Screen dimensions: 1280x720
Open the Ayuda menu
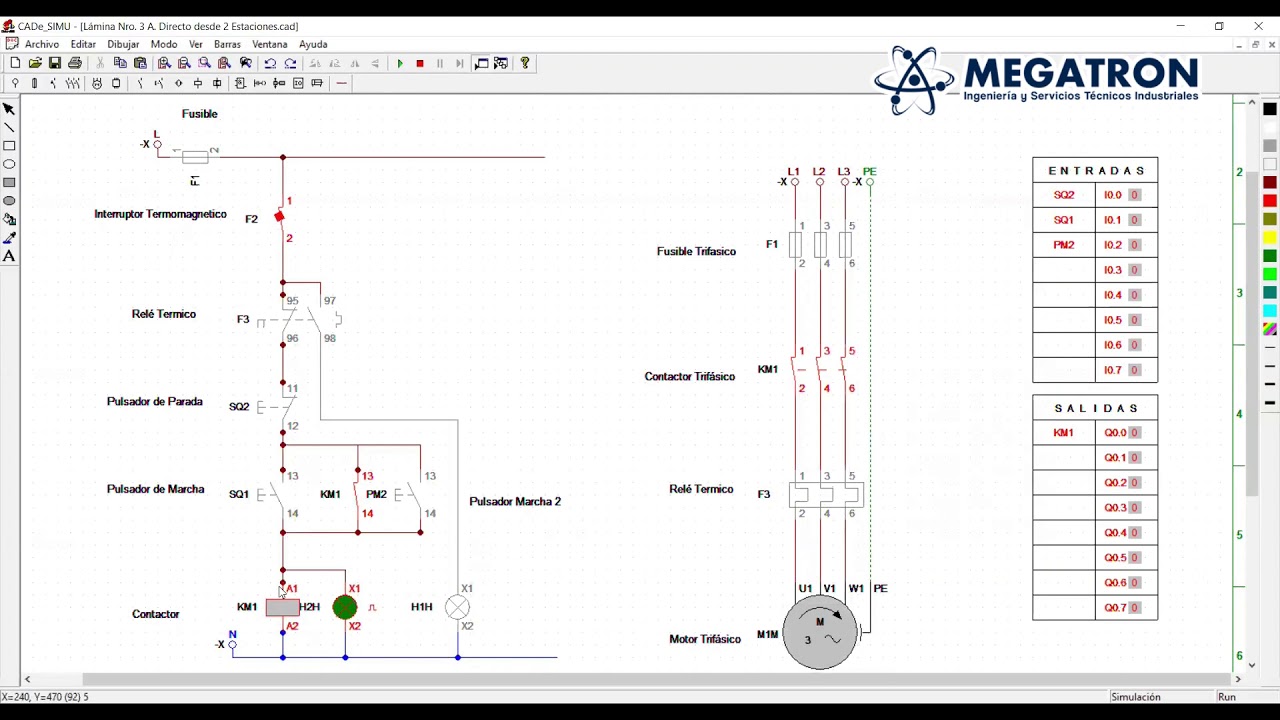[x=313, y=44]
